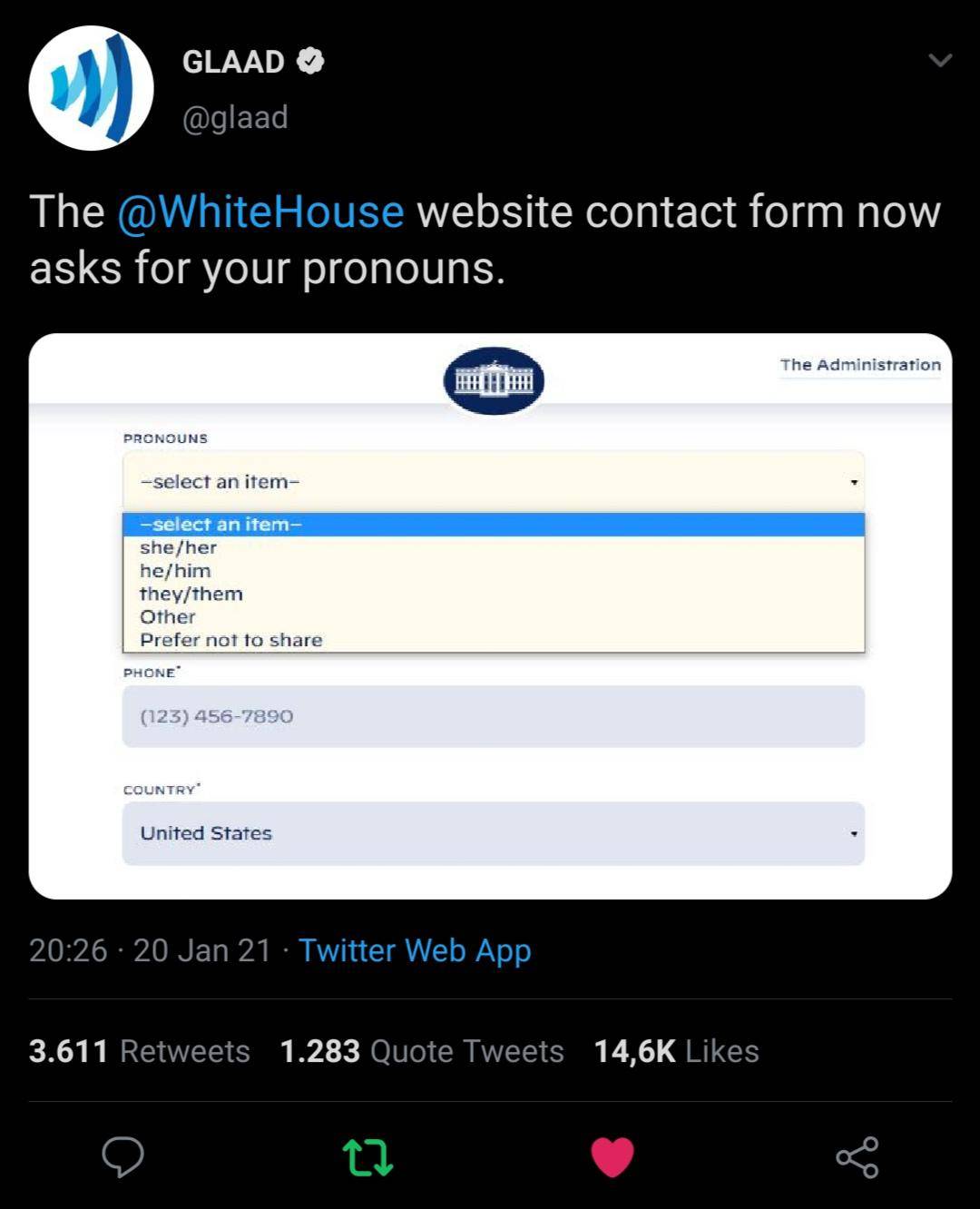Open the Twitter Web App link
Viewport: 980px width, 1209px height.
[415, 950]
